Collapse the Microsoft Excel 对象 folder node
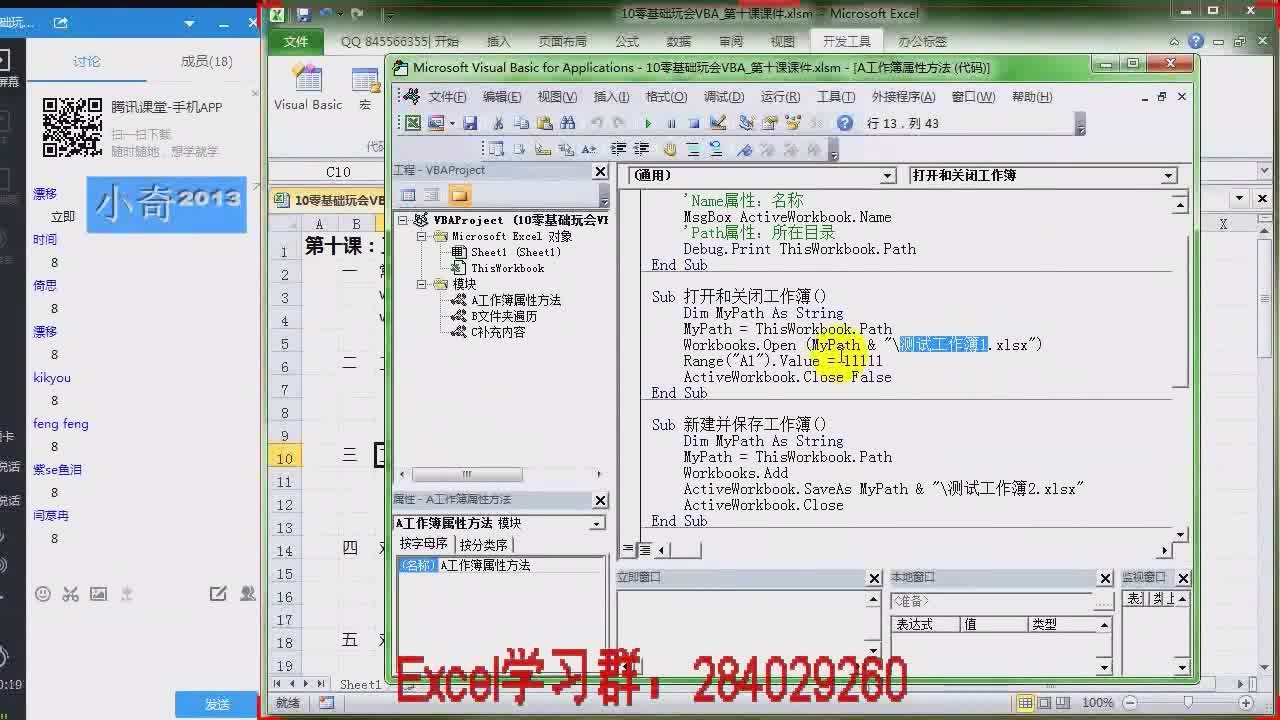Screen dimensions: 1280x720 tap(422, 237)
